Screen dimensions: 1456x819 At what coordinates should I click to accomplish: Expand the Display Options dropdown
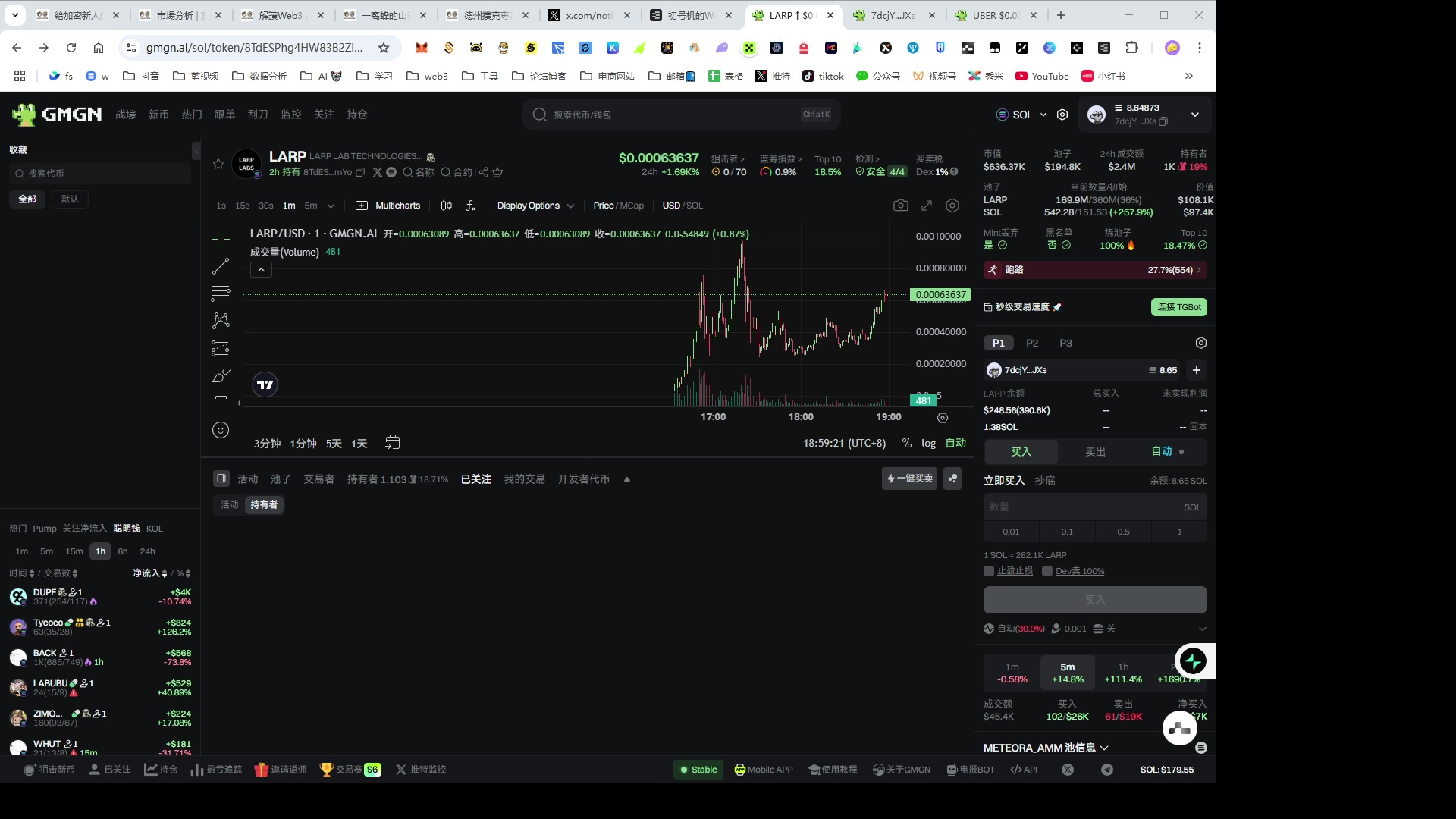click(535, 206)
